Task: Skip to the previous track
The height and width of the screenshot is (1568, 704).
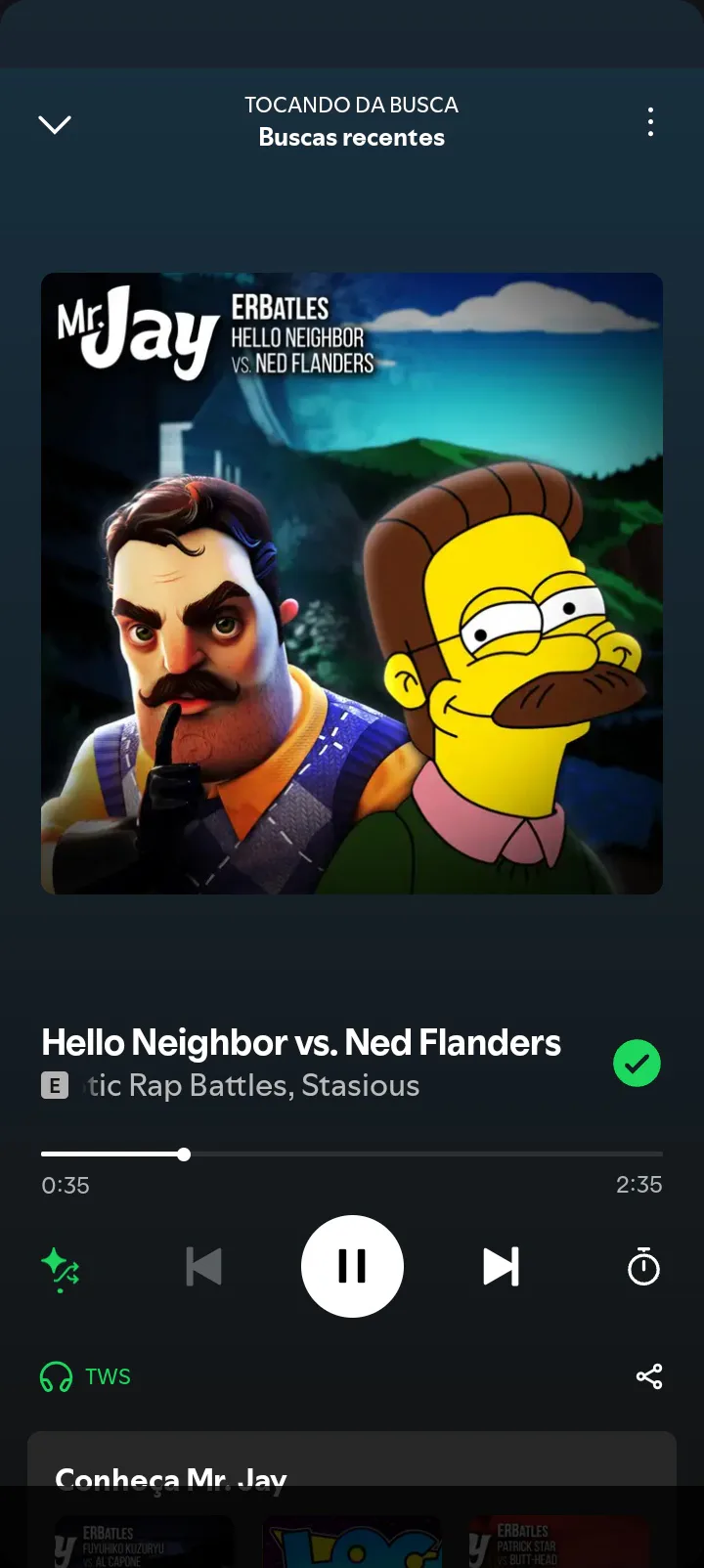Action: pyautogui.click(x=204, y=1267)
